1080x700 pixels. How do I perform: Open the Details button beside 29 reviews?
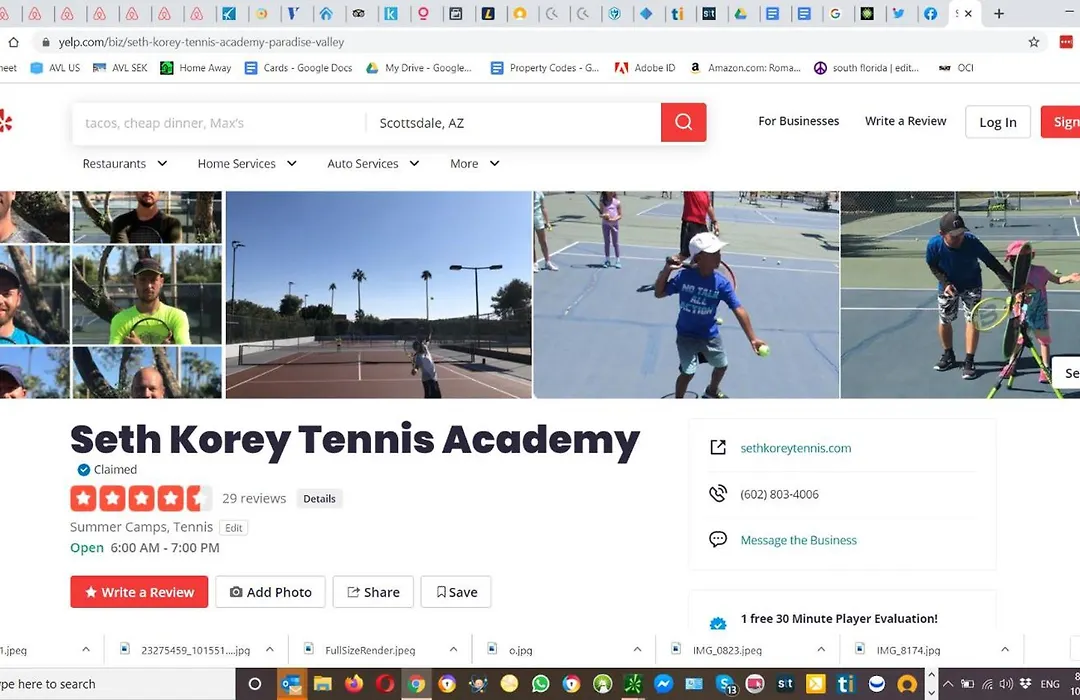pyautogui.click(x=320, y=499)
